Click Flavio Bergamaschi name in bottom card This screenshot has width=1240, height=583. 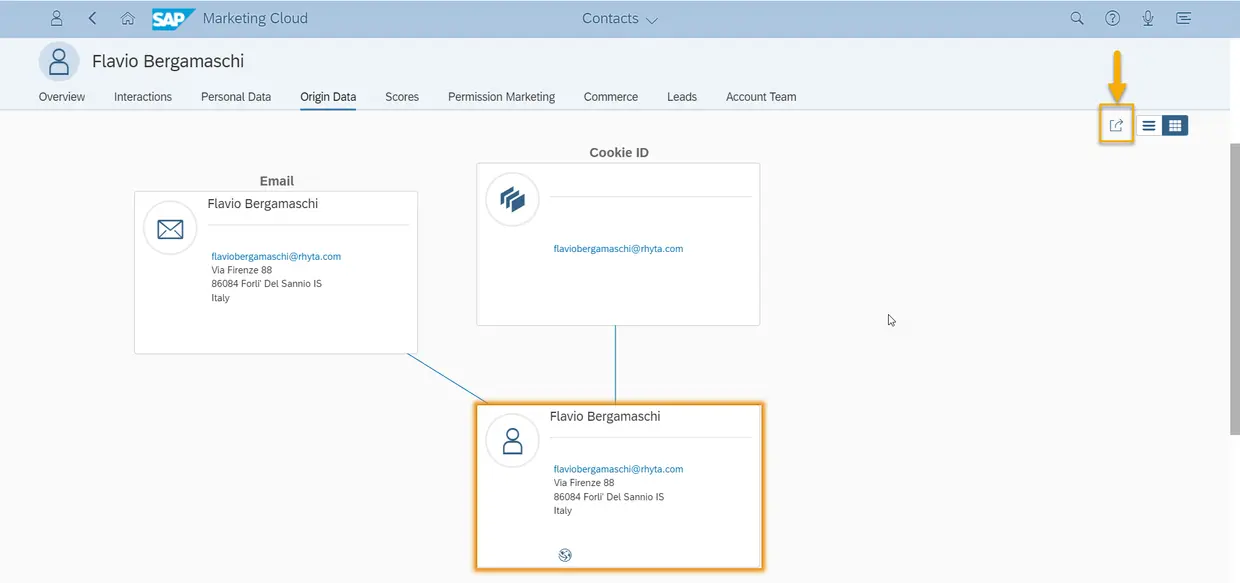605,416
